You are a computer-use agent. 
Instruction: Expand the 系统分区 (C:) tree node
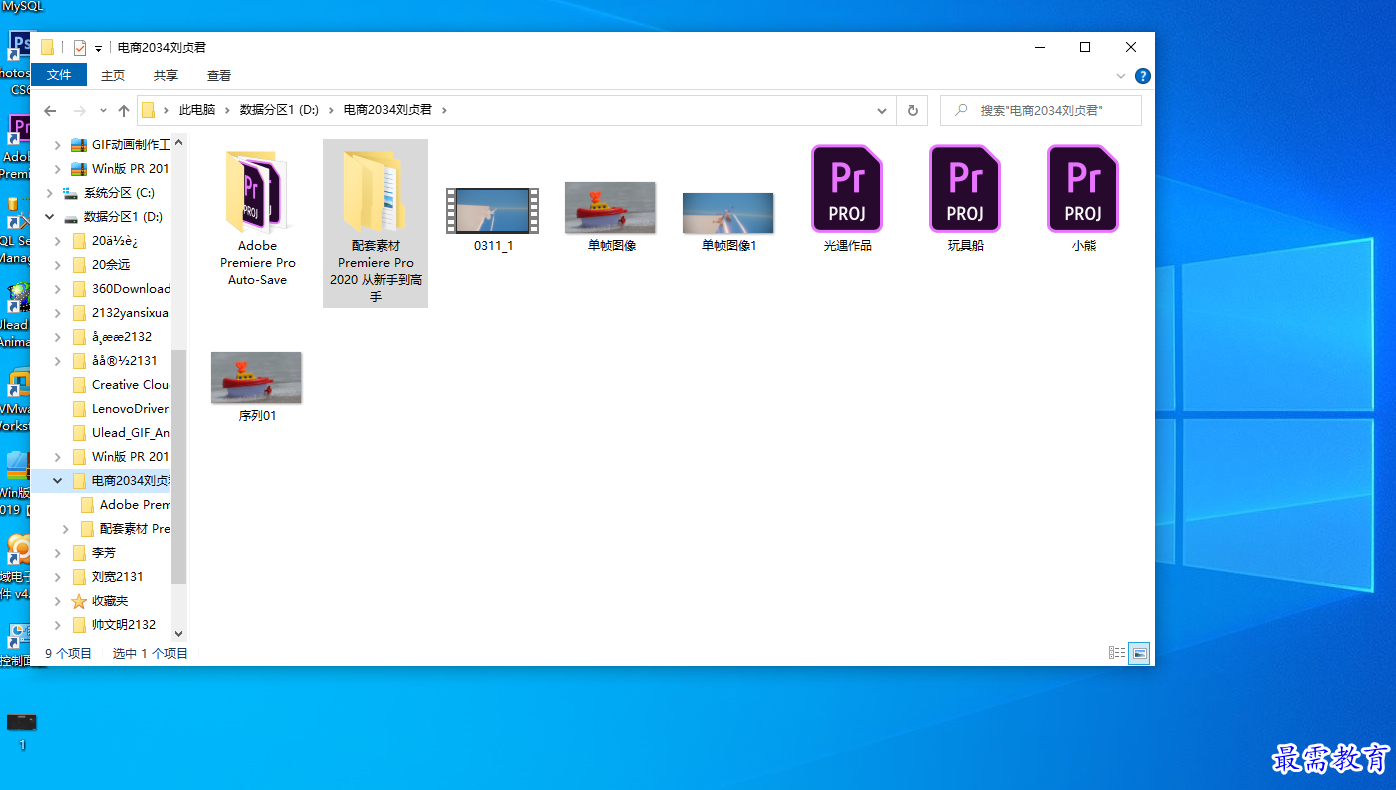49,193
